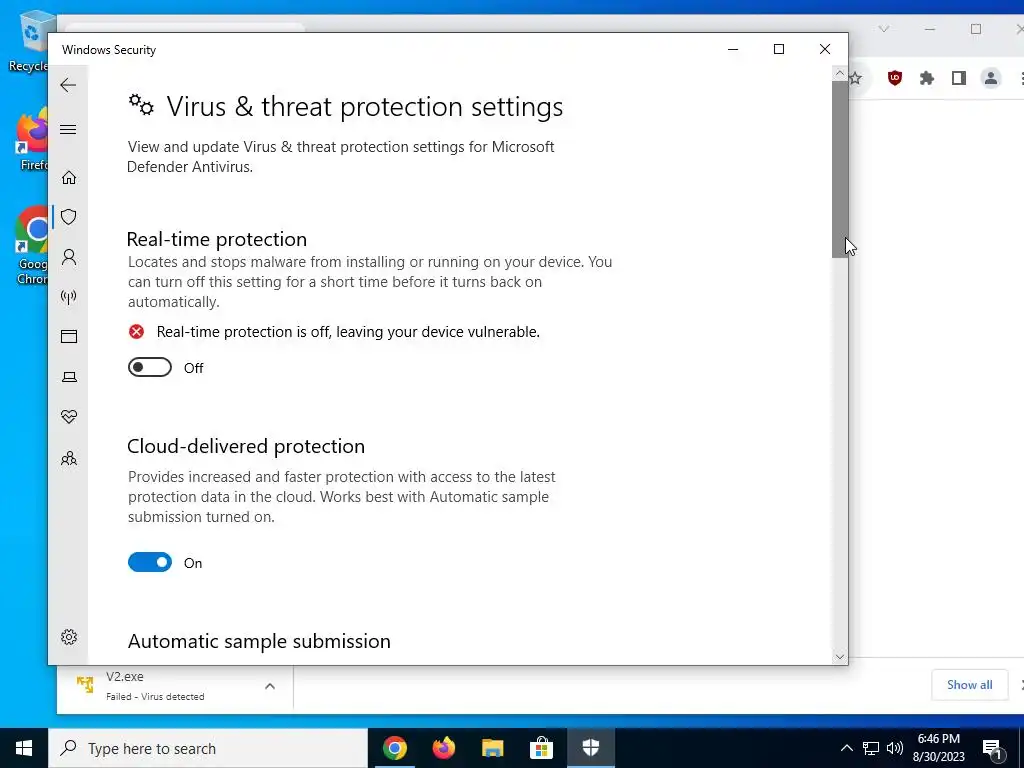This screenshot has height=768, width=1024.
Task: Click the Real-time protection heading
Action: coord(217,239)
